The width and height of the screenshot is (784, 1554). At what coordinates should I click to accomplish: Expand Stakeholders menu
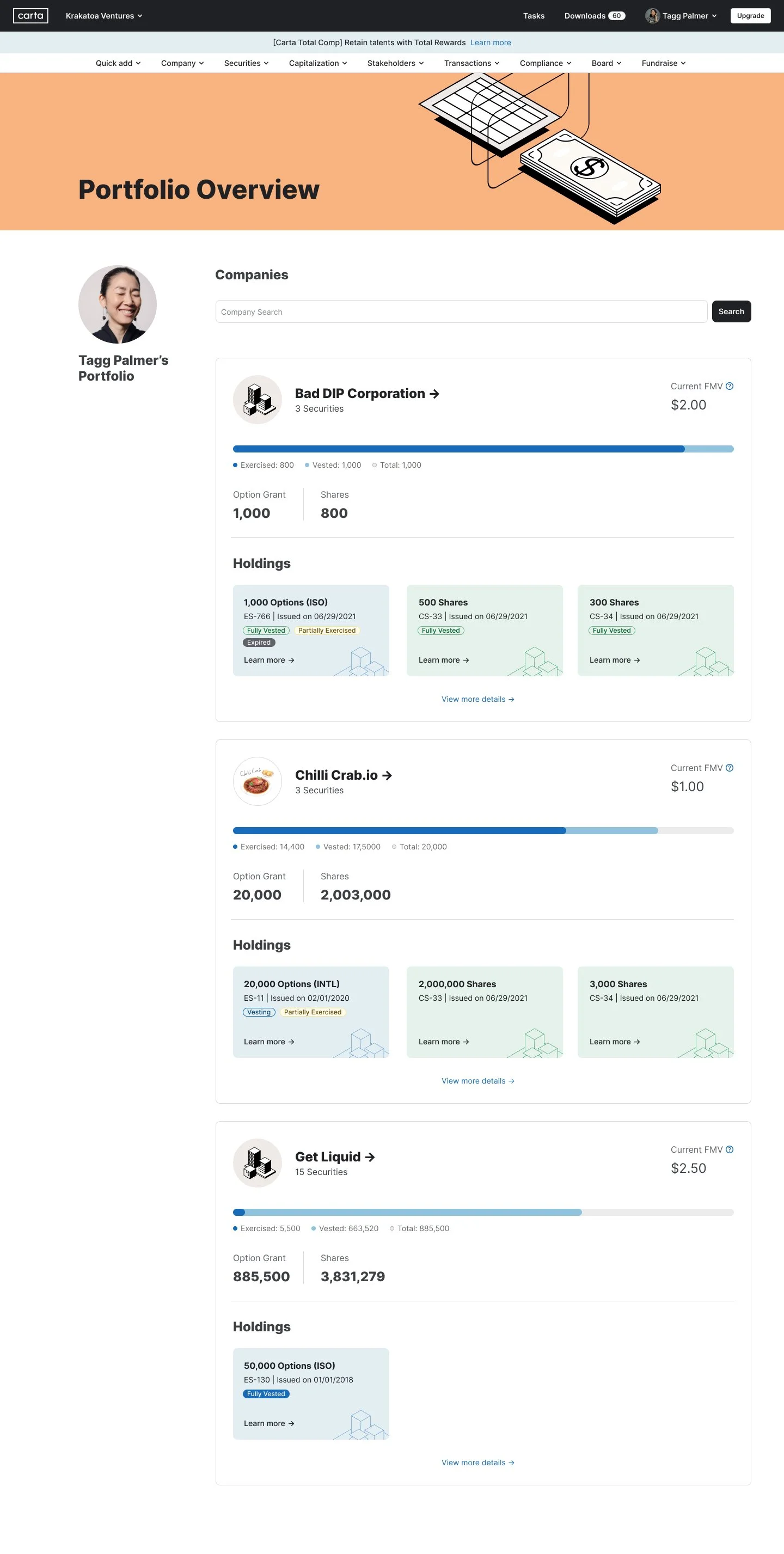pyautogui.click(x=396, y=63)
